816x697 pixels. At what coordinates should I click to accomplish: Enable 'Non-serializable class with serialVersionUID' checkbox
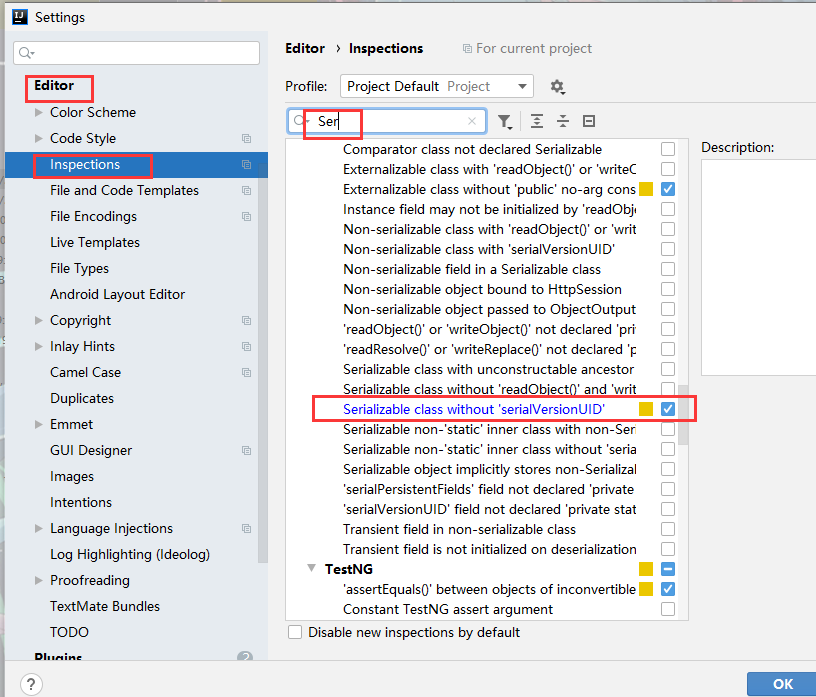click(668, 249)
